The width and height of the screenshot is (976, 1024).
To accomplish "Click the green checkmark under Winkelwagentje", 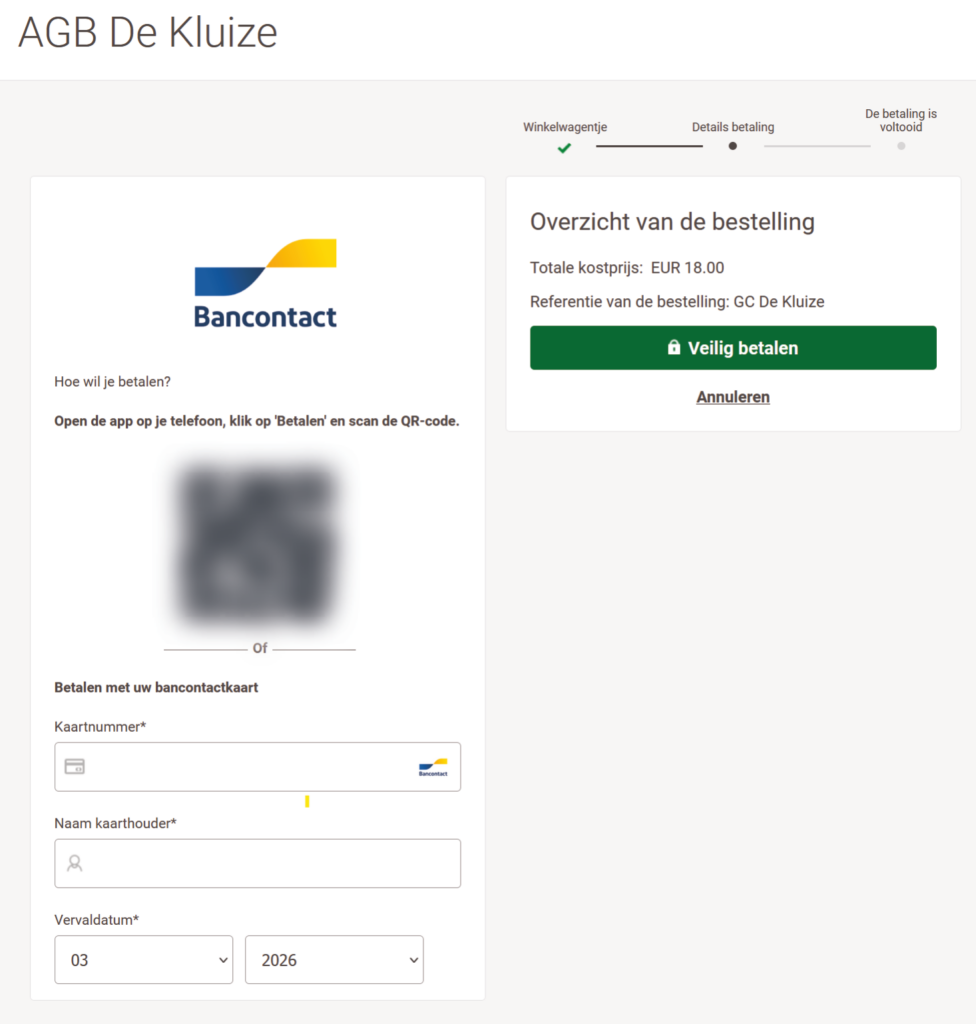I will pyautogui.click(x=565, y=148).
